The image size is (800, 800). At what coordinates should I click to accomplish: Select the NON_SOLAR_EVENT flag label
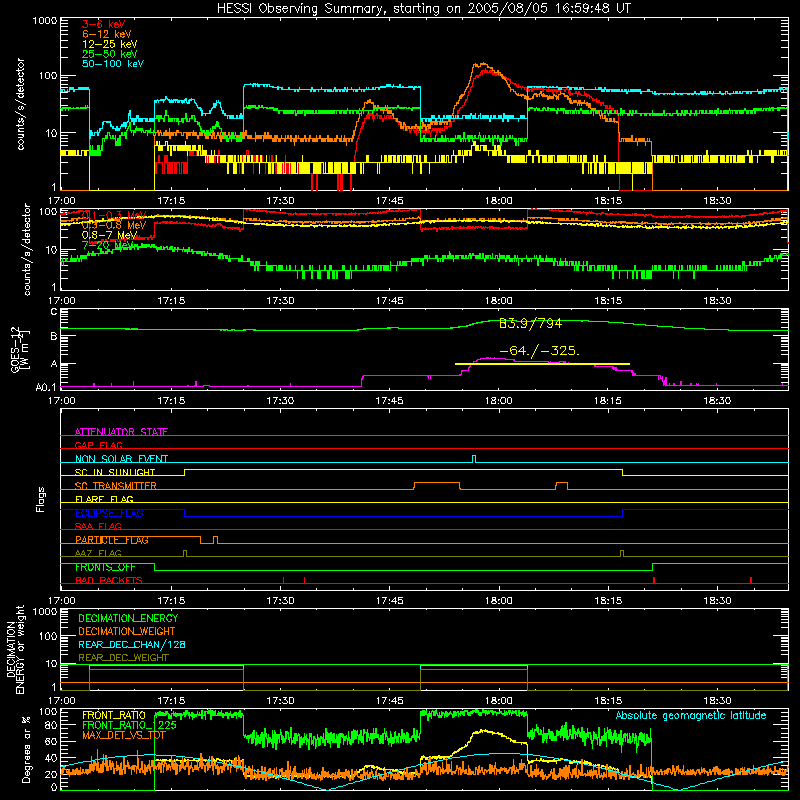(x=121, y=459)
